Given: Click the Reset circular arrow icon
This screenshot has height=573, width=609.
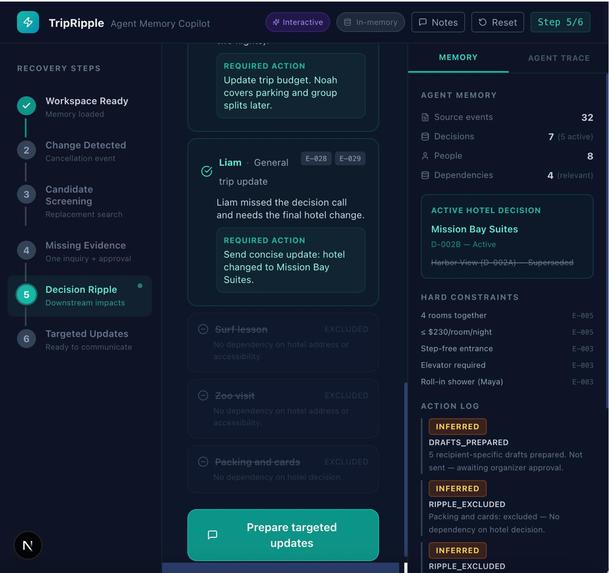Looking at the screenshot, I should [482, 22].
